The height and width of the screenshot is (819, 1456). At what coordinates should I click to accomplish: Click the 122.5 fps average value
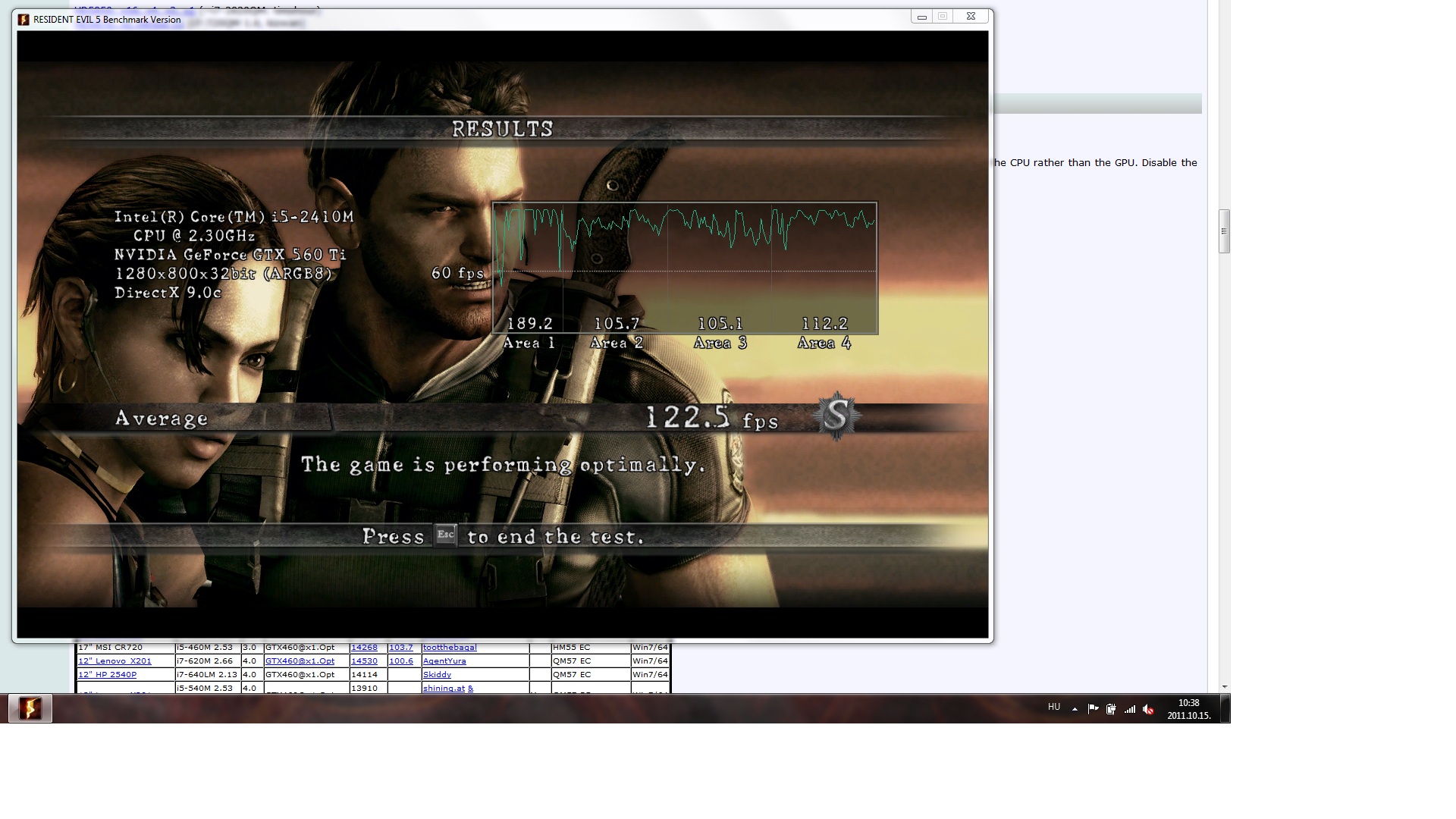(x=712, y=418)
